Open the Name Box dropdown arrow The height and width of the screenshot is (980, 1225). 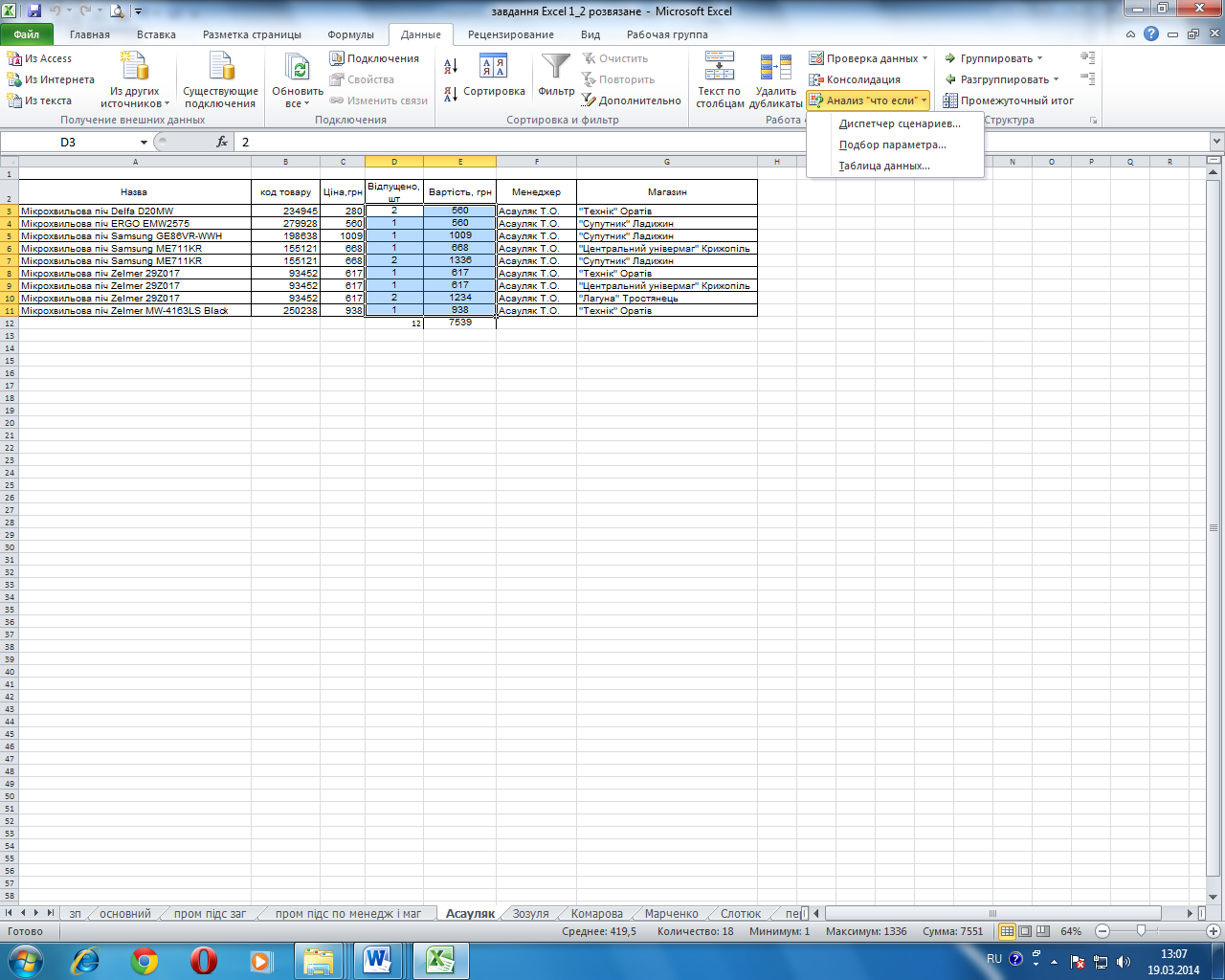[x=144, y=142]
